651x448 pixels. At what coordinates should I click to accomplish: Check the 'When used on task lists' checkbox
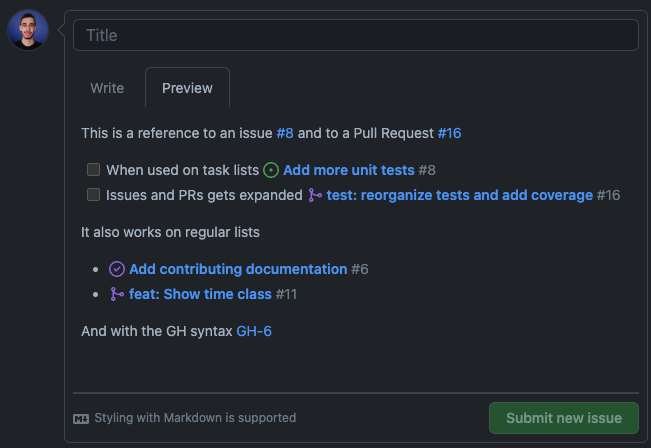click(93, 170)
